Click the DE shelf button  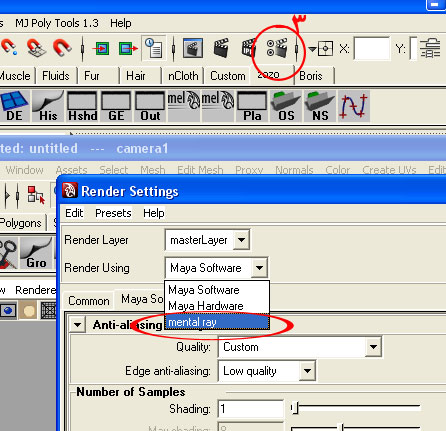coord(14,106)
